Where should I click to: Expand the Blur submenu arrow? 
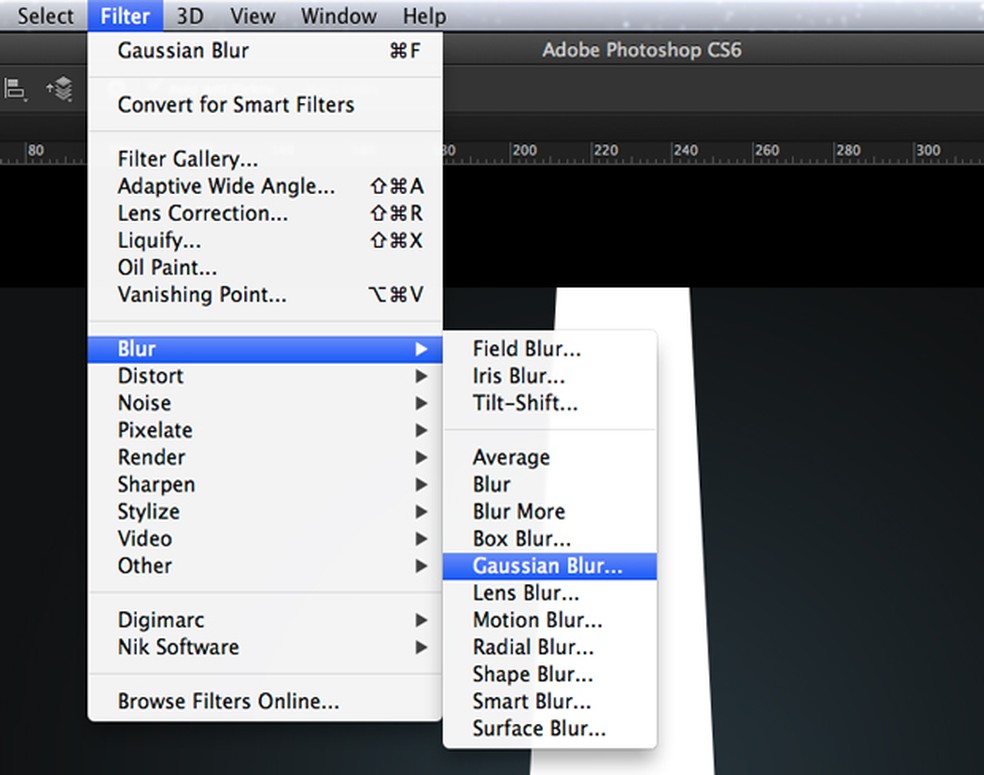[421, 349]
